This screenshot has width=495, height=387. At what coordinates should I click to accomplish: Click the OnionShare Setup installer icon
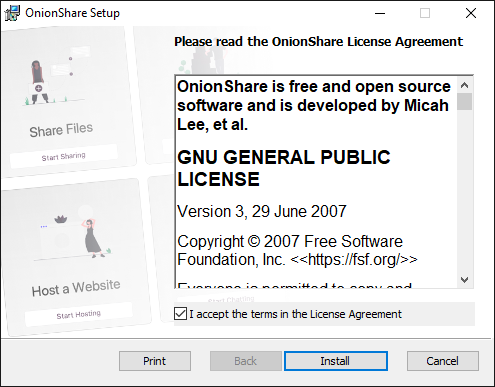point(12,13)
